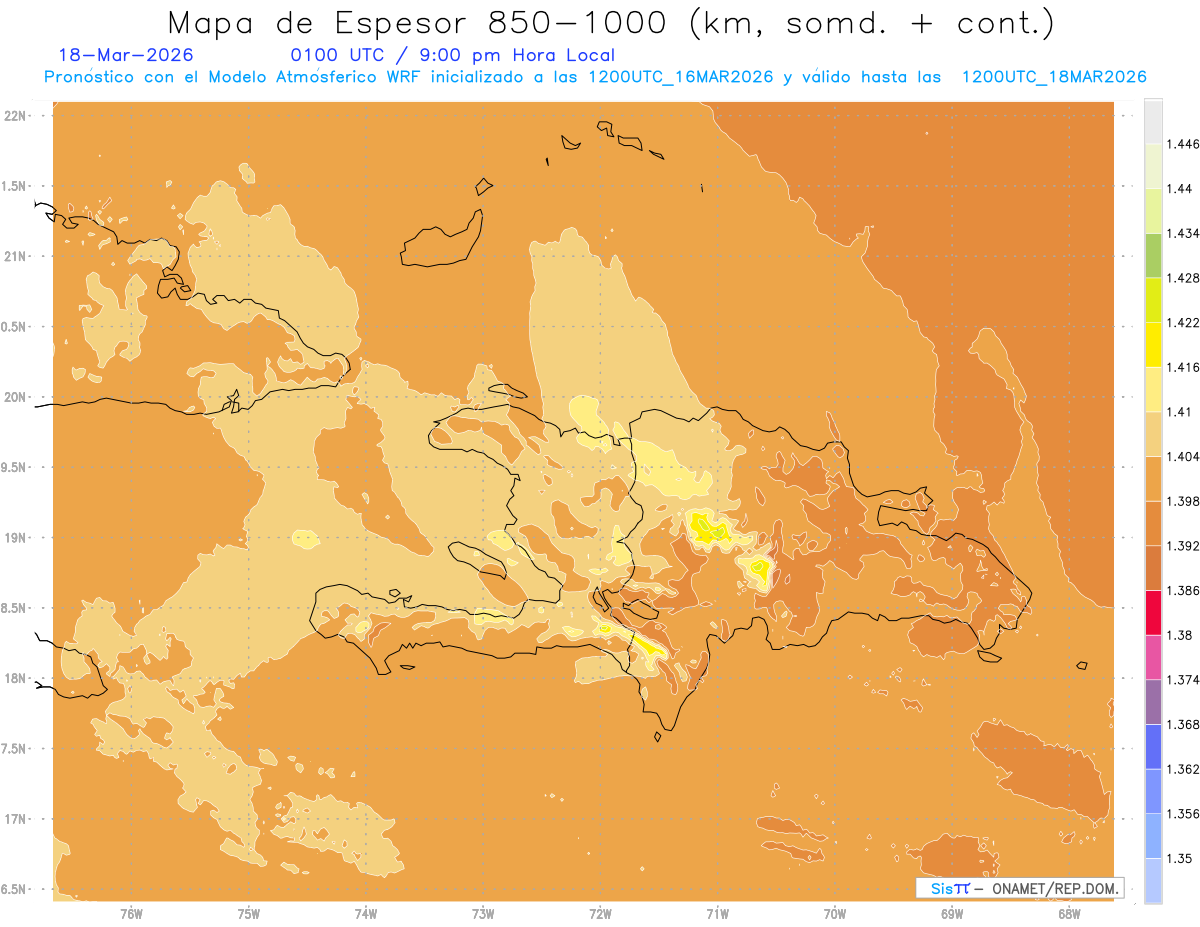Screen dimensions: 1200x927
Task: Select the red swatch in the color legend
Action: click(x=1153, y=613)
